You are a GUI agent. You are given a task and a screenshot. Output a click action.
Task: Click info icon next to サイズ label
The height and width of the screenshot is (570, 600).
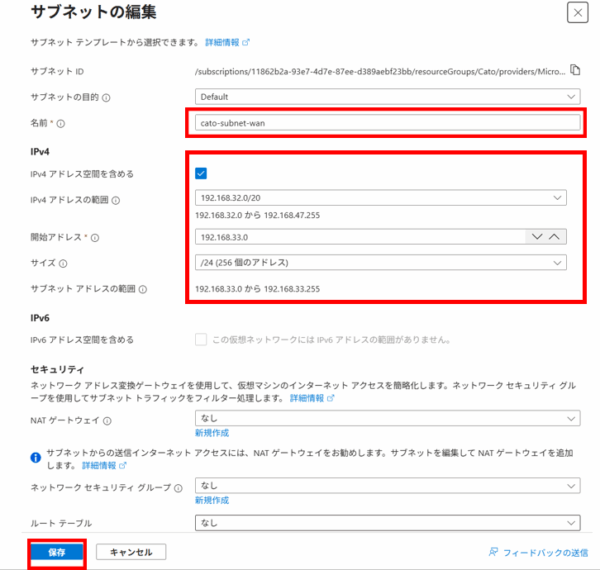[62, 264]
